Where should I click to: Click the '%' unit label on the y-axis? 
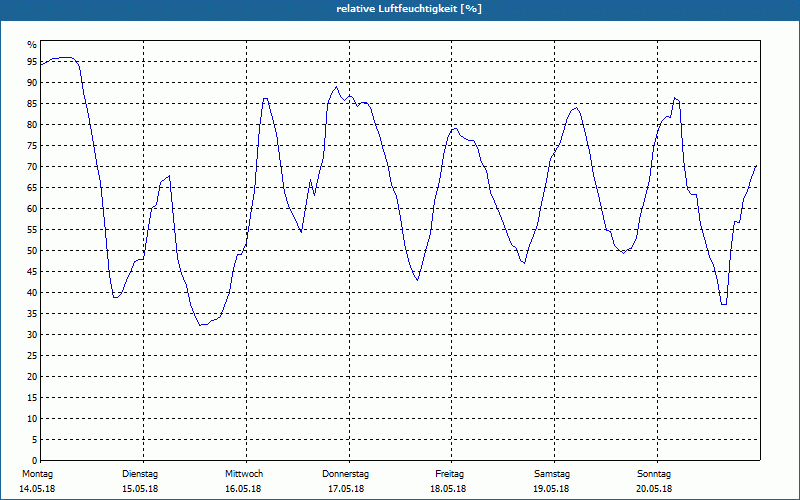tap(32, 45)
